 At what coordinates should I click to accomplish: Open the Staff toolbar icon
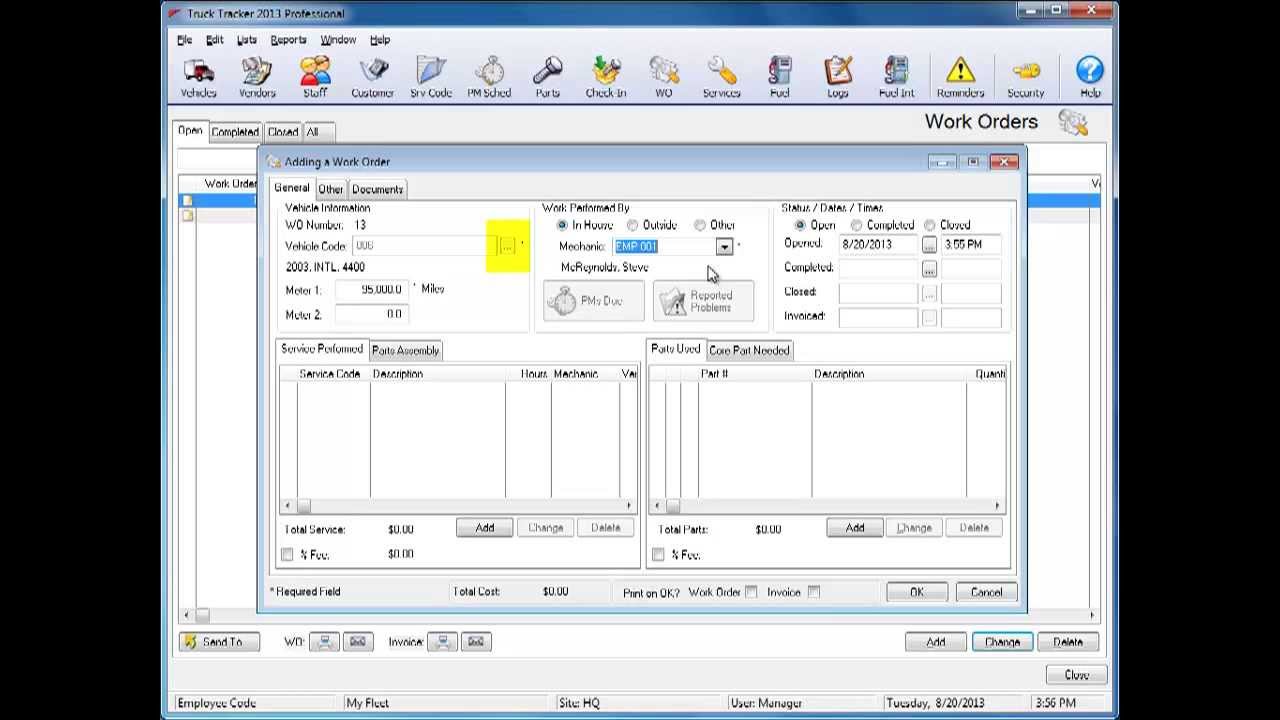tap(315, 78)
